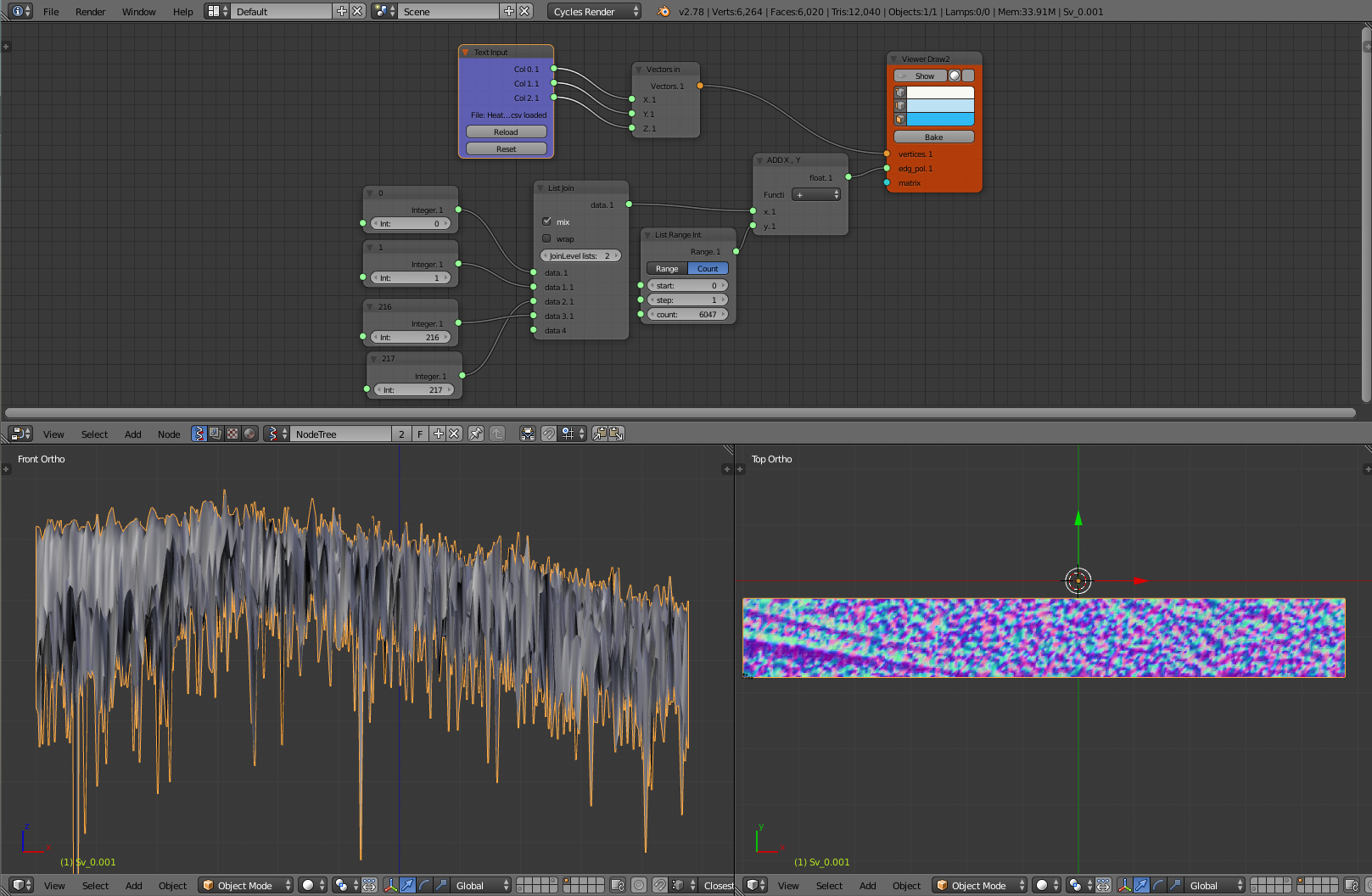Open the Node menu in node editor
Viewport: 1372px width, 896px height.
[x=169, y=434]
